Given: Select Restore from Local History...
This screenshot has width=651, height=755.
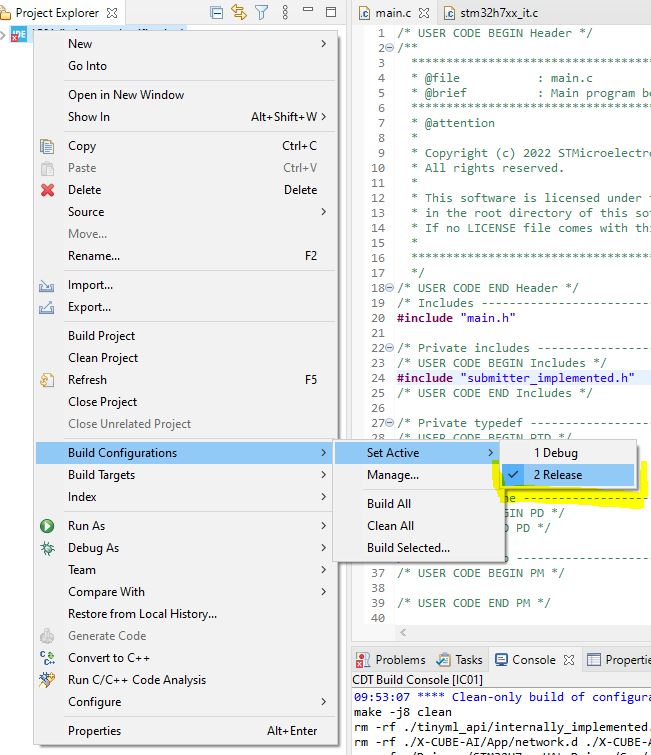Looking at the screenshot, I should point(185,614).
